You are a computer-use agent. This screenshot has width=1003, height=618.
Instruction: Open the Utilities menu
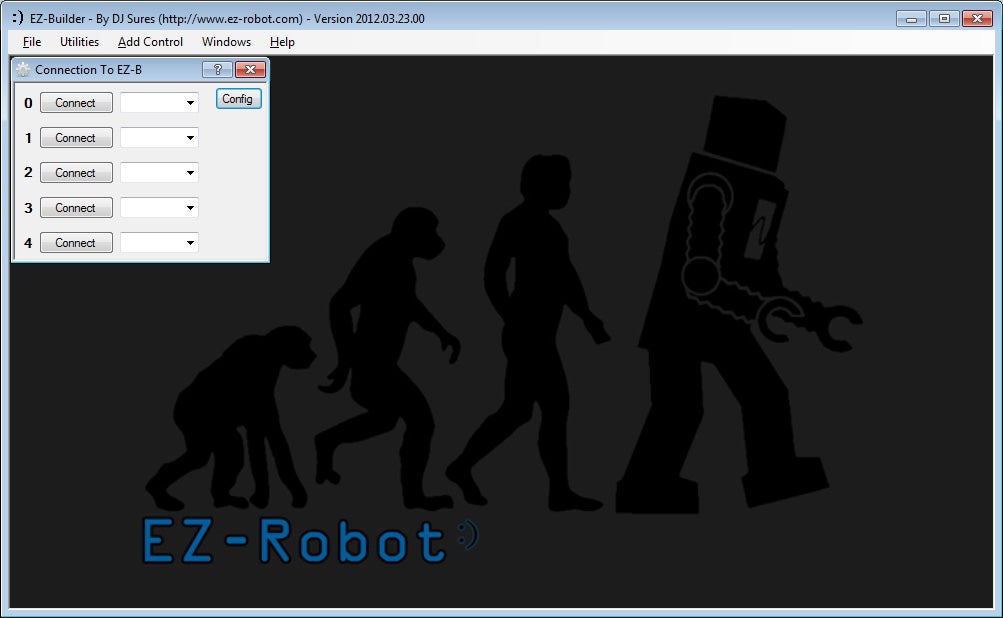[79, 42]
